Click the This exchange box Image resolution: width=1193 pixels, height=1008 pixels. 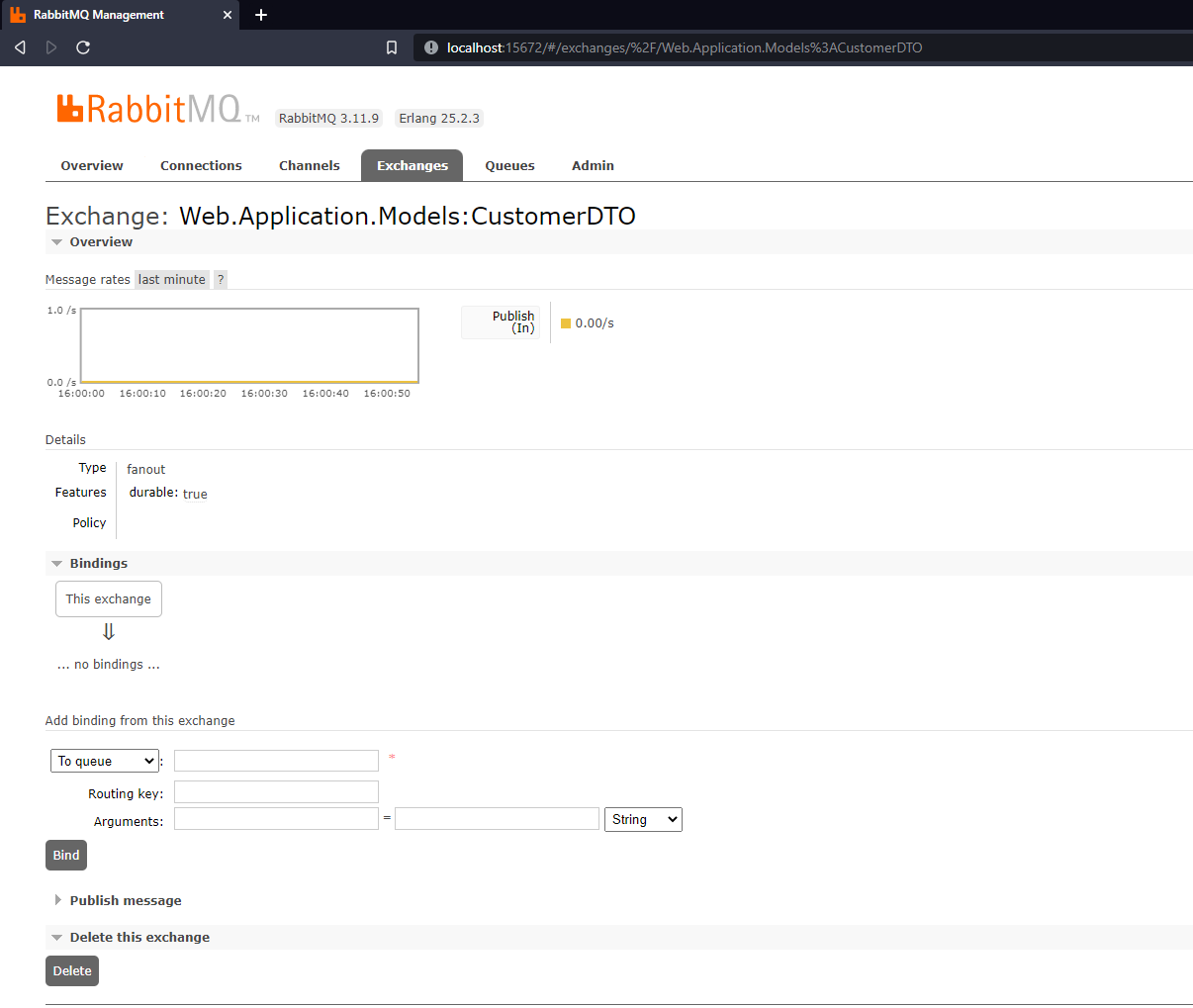pos(109,599)
